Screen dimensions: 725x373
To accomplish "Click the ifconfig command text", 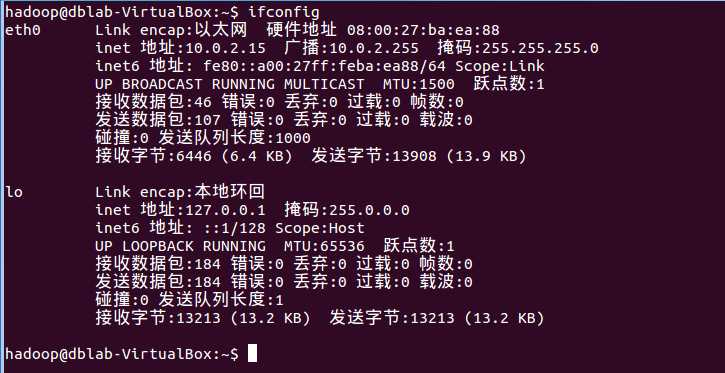I will [283, 12].
